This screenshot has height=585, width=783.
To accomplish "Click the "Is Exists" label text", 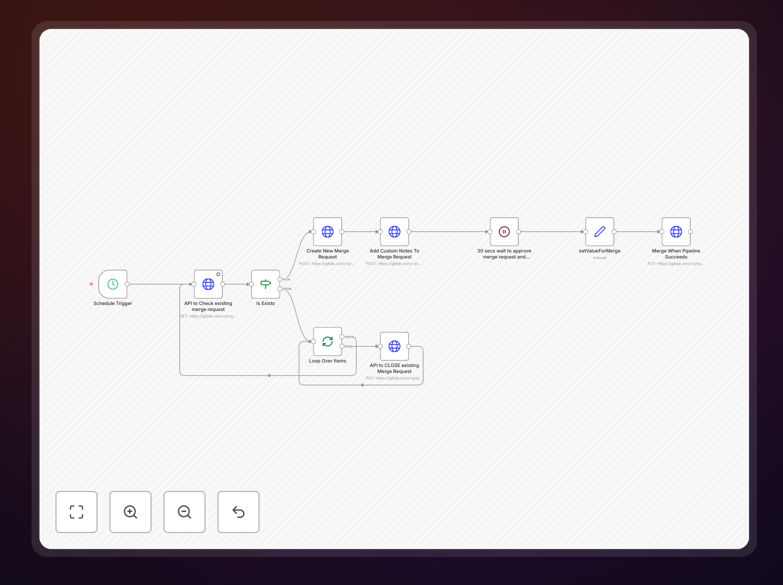I will click(x=265, y=303).
